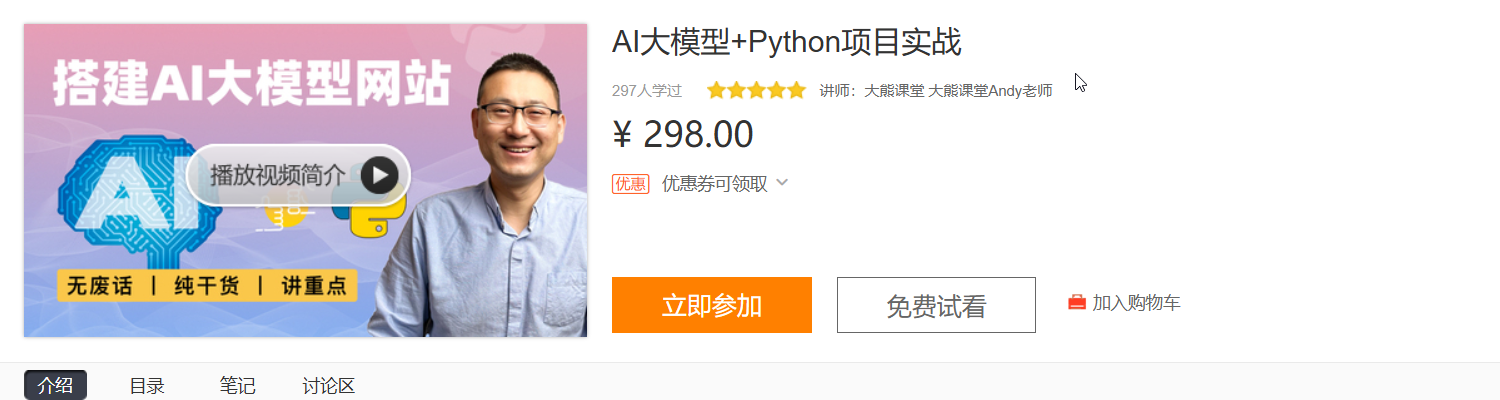
Task: Open the 优惠券可领取 coupon text
Action: click(x=715, y=184)
